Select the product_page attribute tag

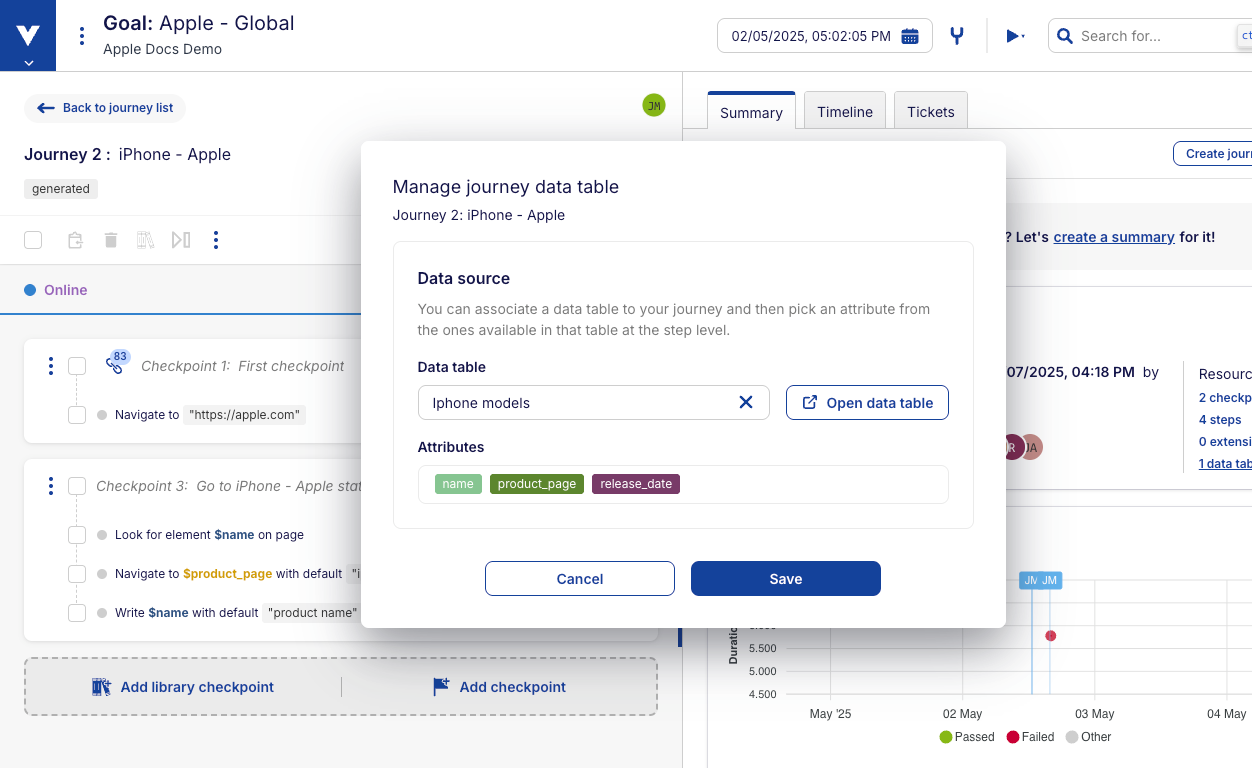point(537,484)
